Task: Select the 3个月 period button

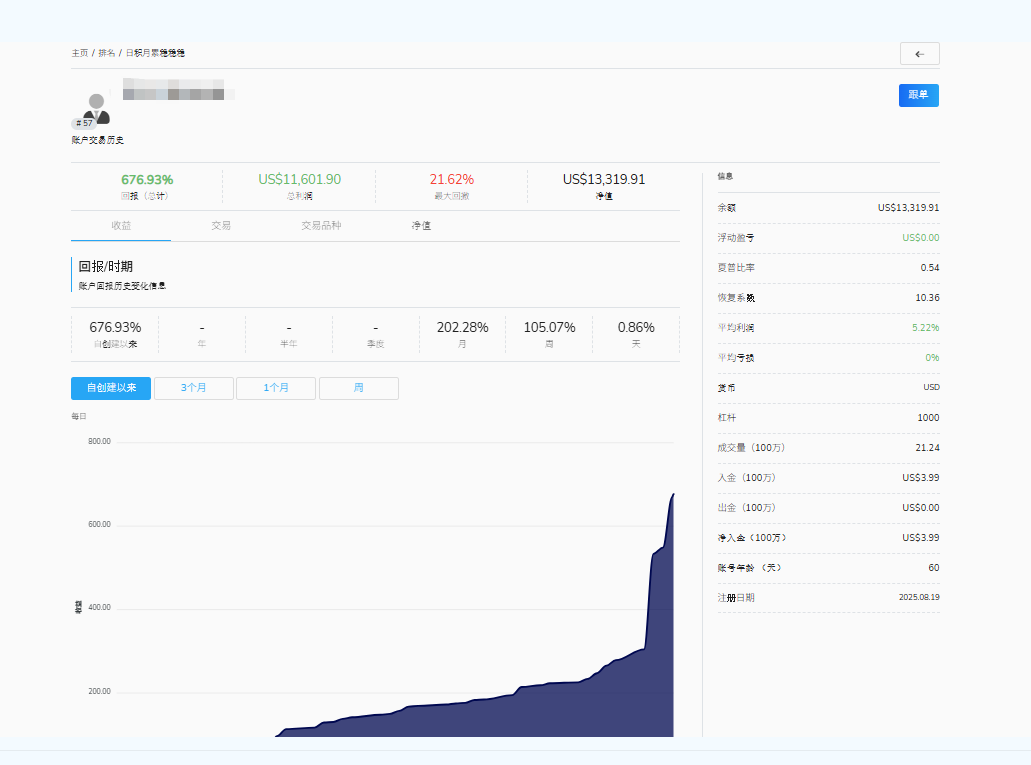Action: click(193, 388)
